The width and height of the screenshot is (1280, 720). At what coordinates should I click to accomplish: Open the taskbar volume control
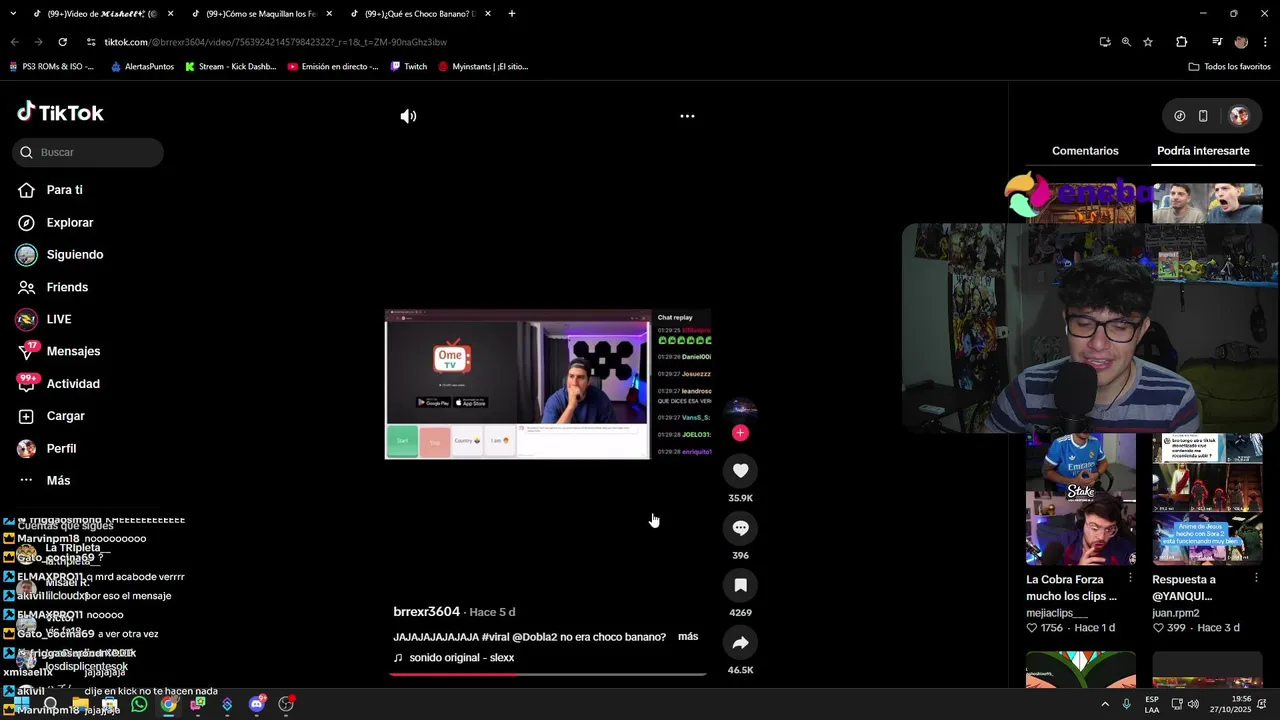point(1193,704)
